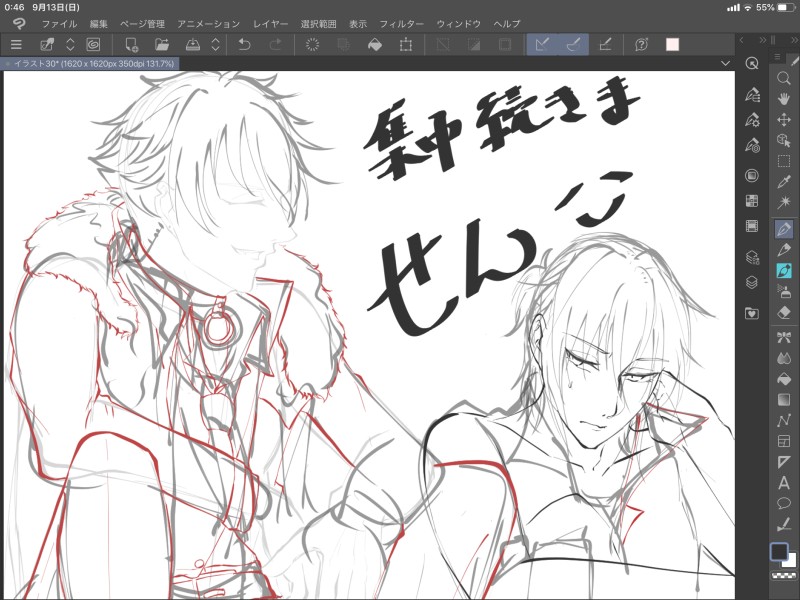Select the Decoration ribbon tool
The width and height of the screenshot is (800, 600).
click(784, 337)
